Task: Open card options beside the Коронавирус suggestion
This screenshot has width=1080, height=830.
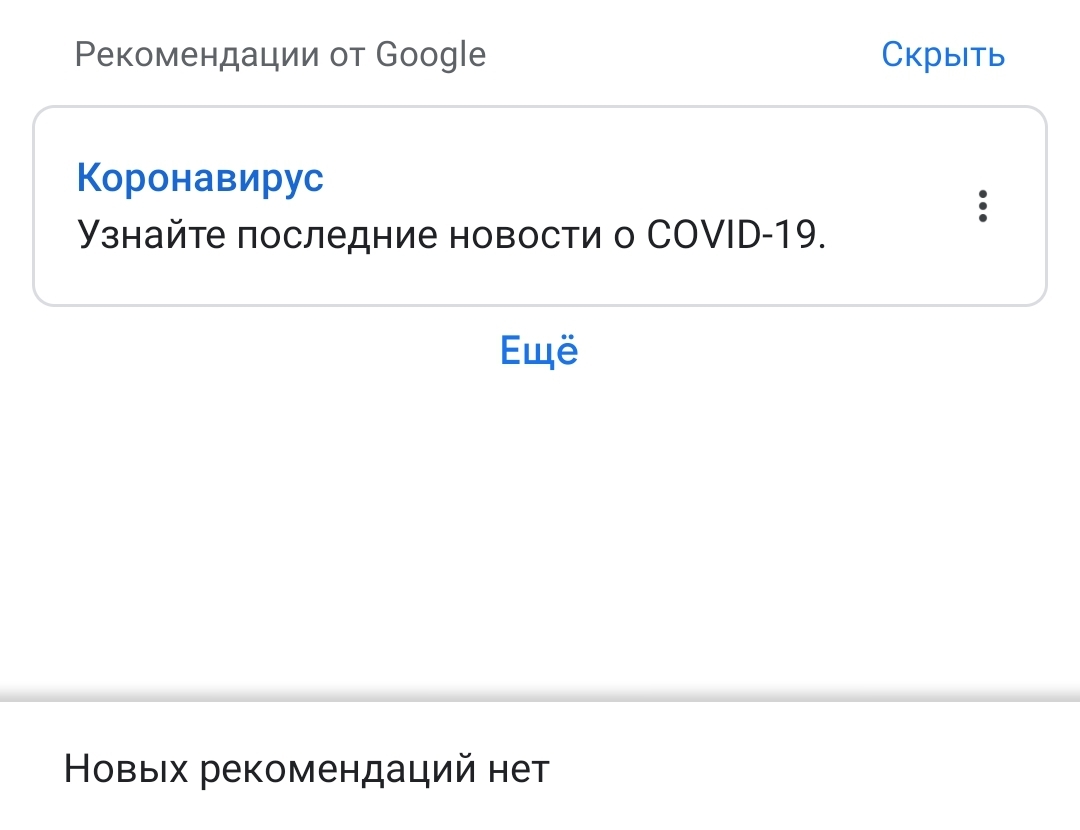Action: pyautogui.click(x=982, y=206)
